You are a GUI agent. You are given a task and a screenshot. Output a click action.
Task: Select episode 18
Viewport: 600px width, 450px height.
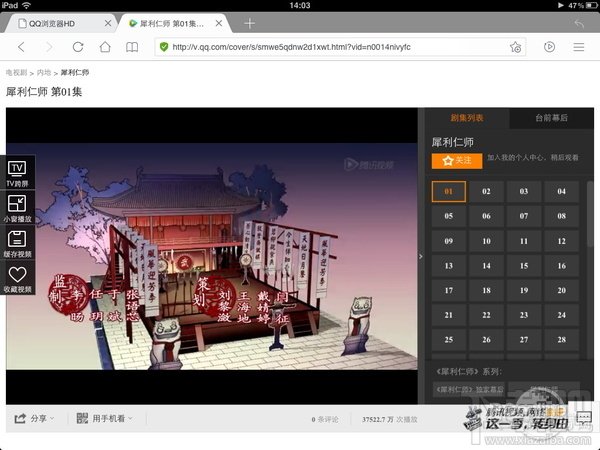[x=486, y=290]
